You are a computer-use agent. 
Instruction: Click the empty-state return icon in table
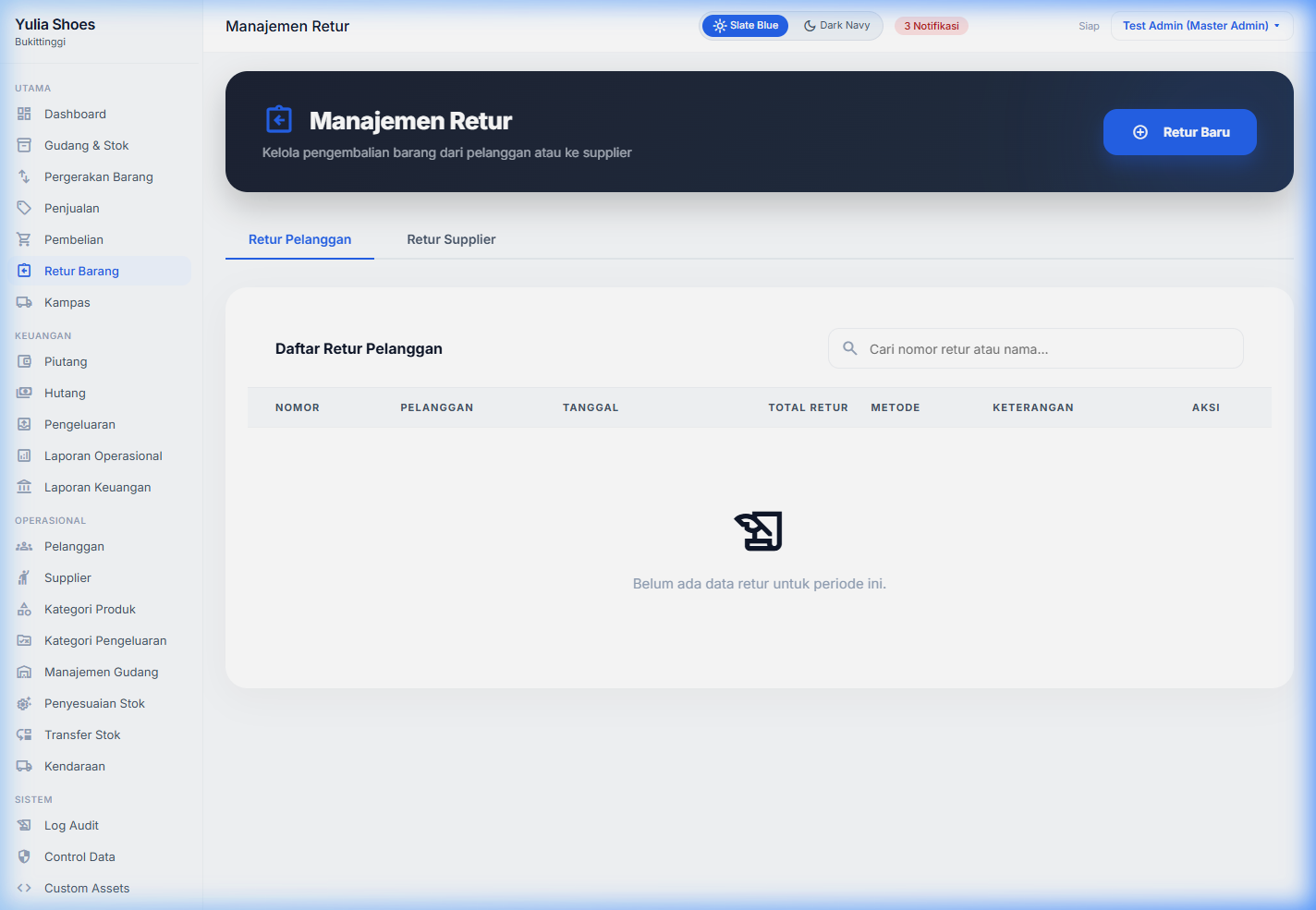[759, 531]
